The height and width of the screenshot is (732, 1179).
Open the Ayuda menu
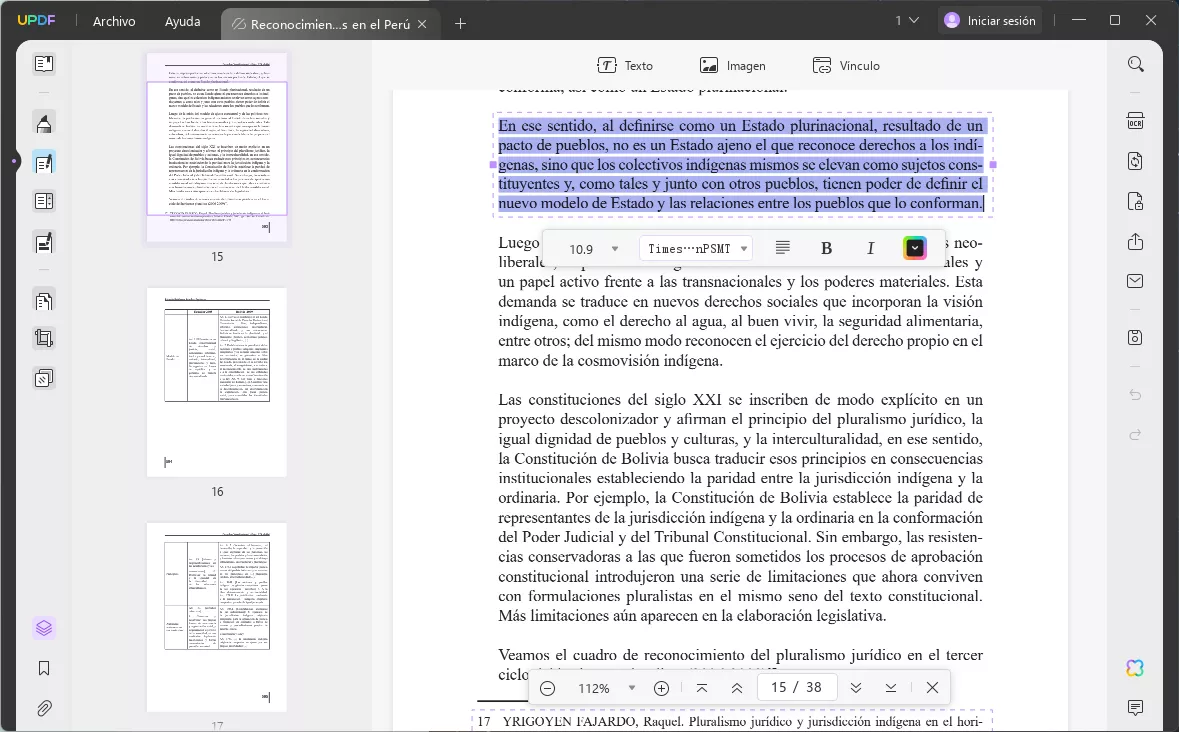point(183,21)
